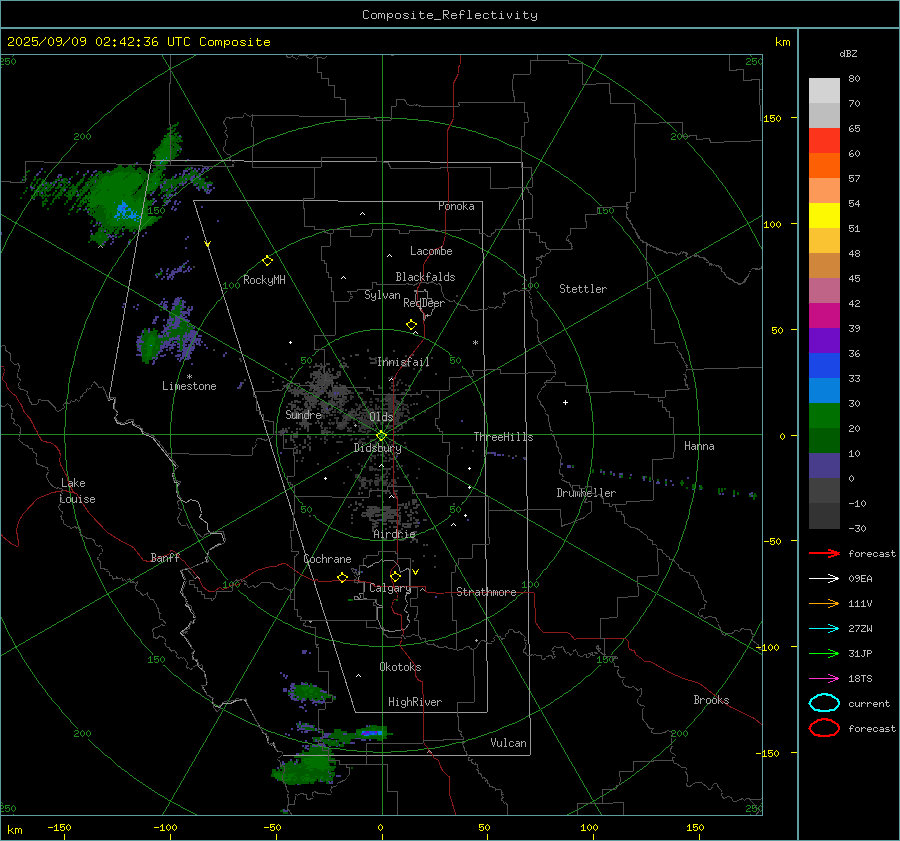Click the yellow diamond marker above Calgary

(x=395, y=576)
